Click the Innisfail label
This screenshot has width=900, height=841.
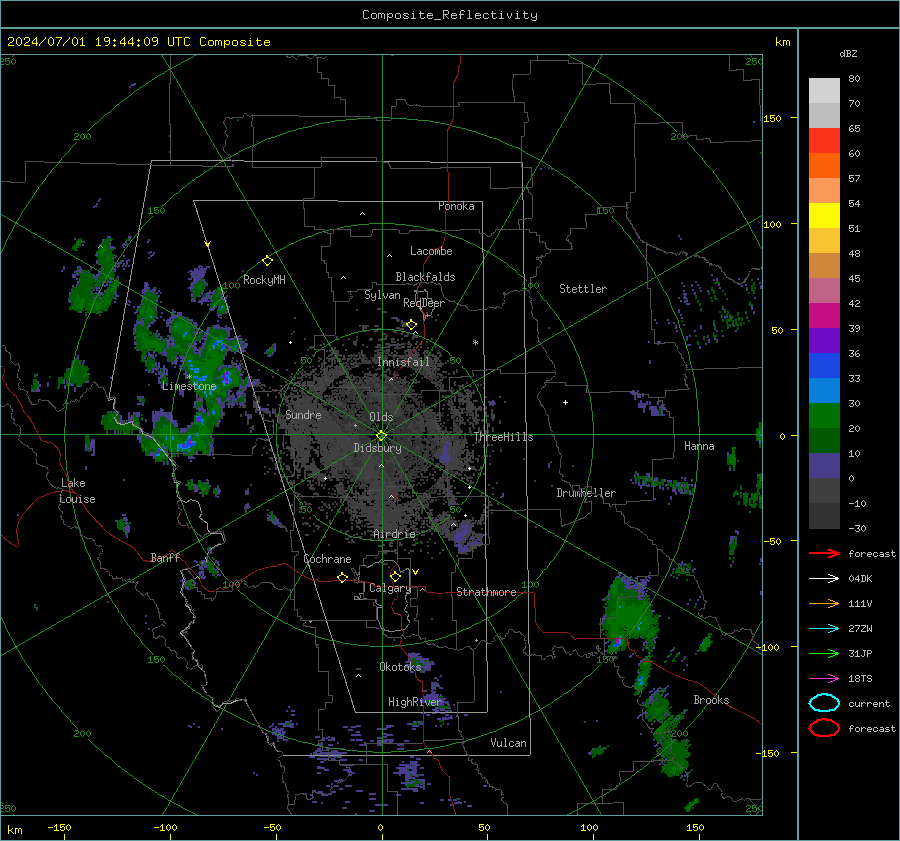point(404,362)
